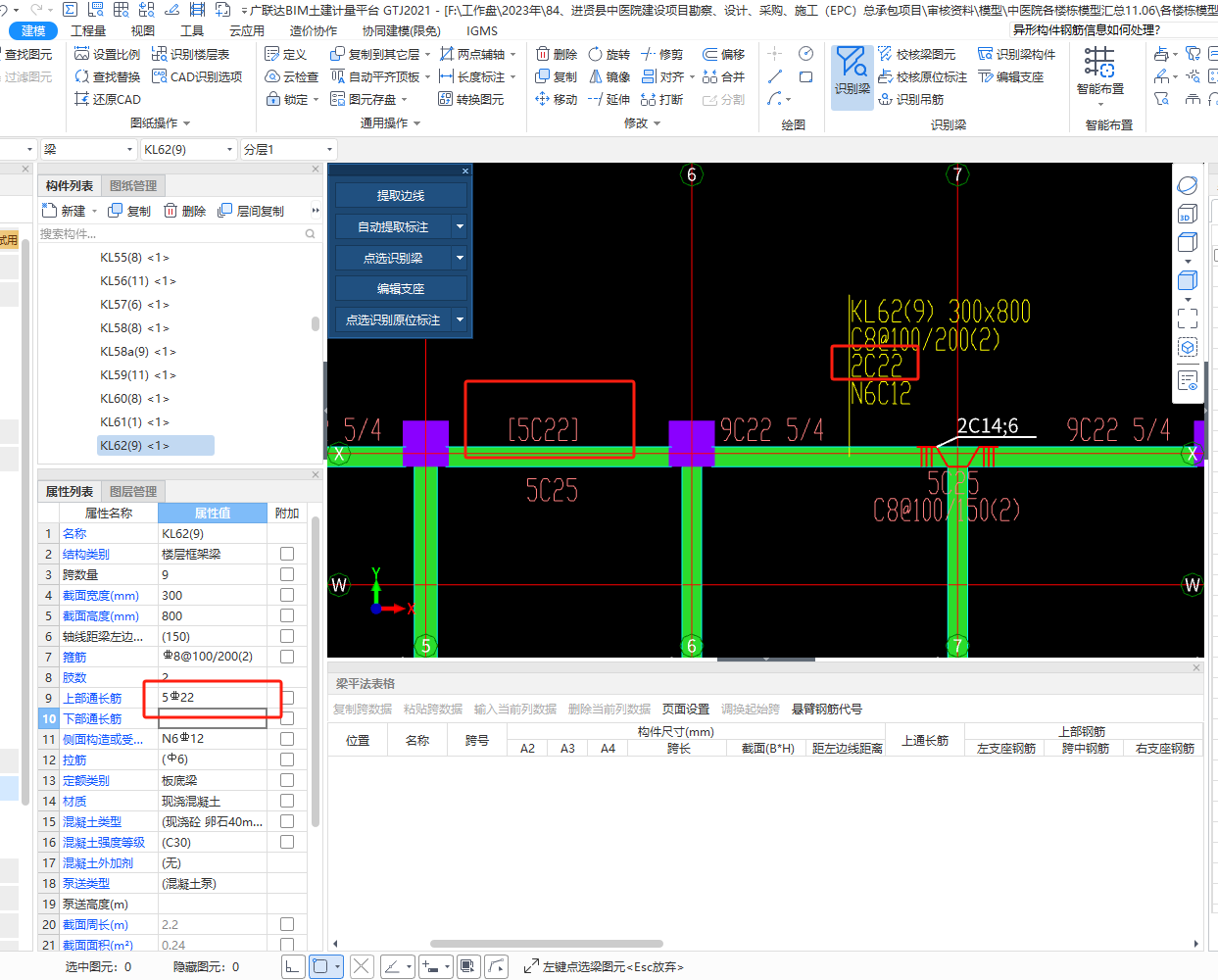This screenshot has height=980, width=1218.
Task: Click 层间复制 button
Action: pyautogui.click(x=251, y=211)
